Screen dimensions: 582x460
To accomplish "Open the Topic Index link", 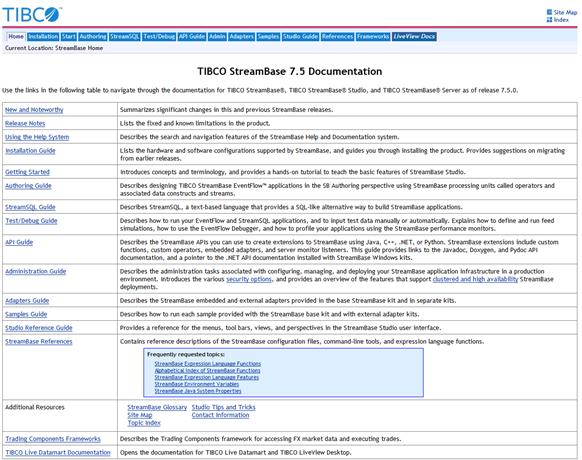I will (x=144, y=423).
